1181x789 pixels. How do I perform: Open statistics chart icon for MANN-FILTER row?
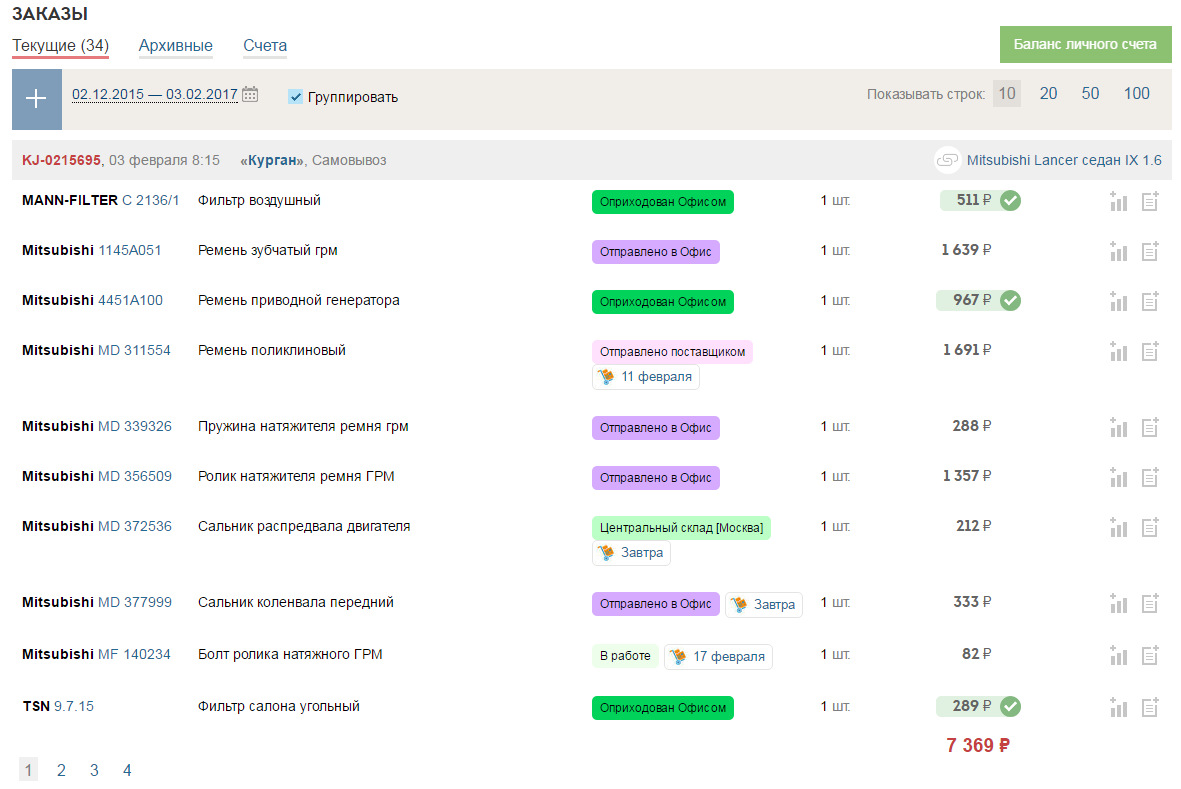tap(1118, 202)
